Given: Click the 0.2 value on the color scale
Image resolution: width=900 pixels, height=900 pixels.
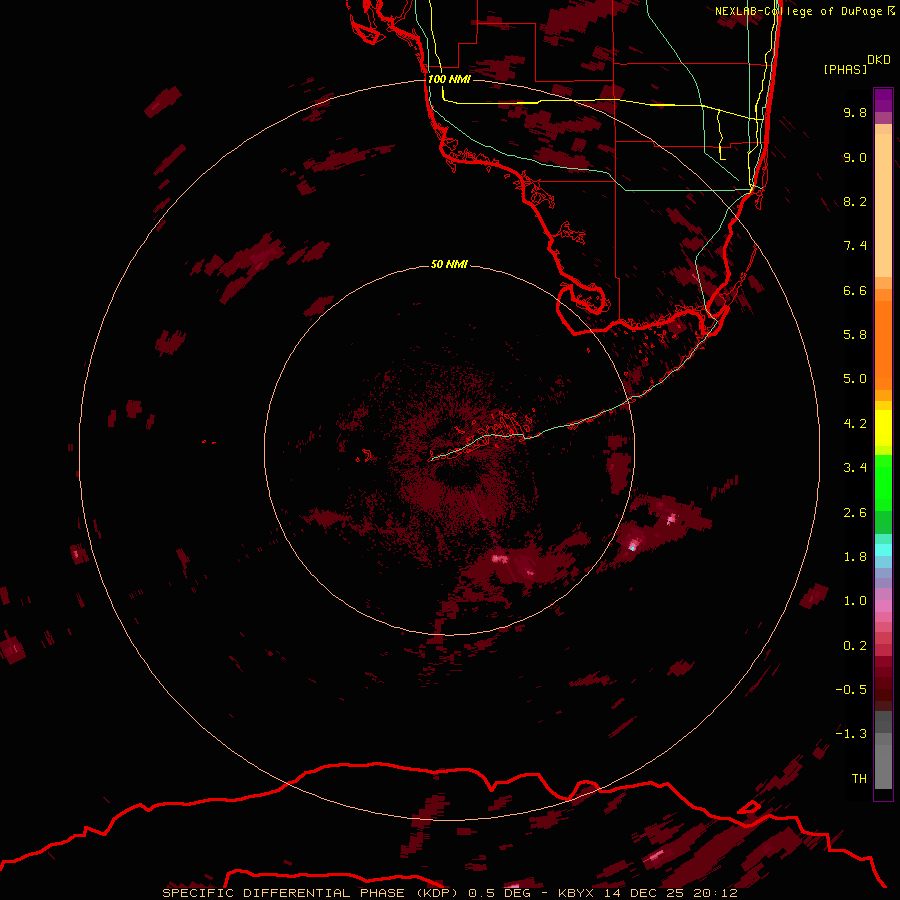Looking at the screenshot, I should click(x=855, y=646).
